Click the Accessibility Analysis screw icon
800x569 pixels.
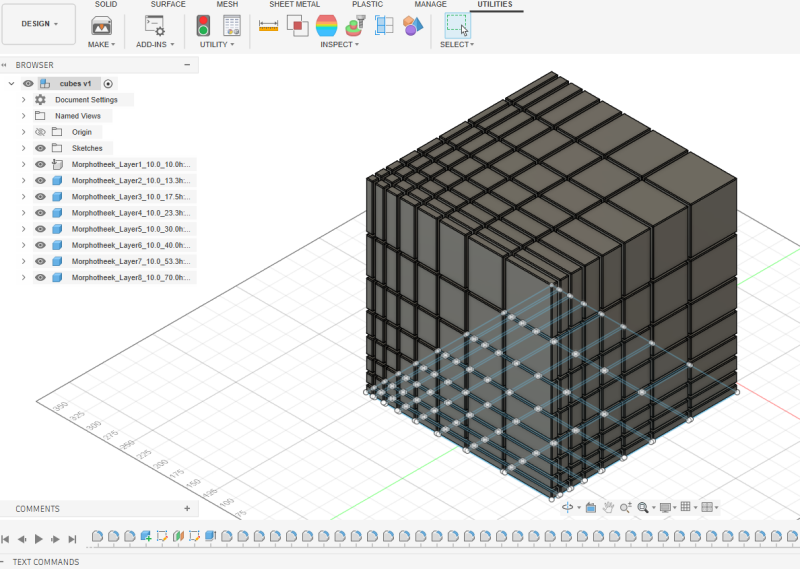point(356,26)
